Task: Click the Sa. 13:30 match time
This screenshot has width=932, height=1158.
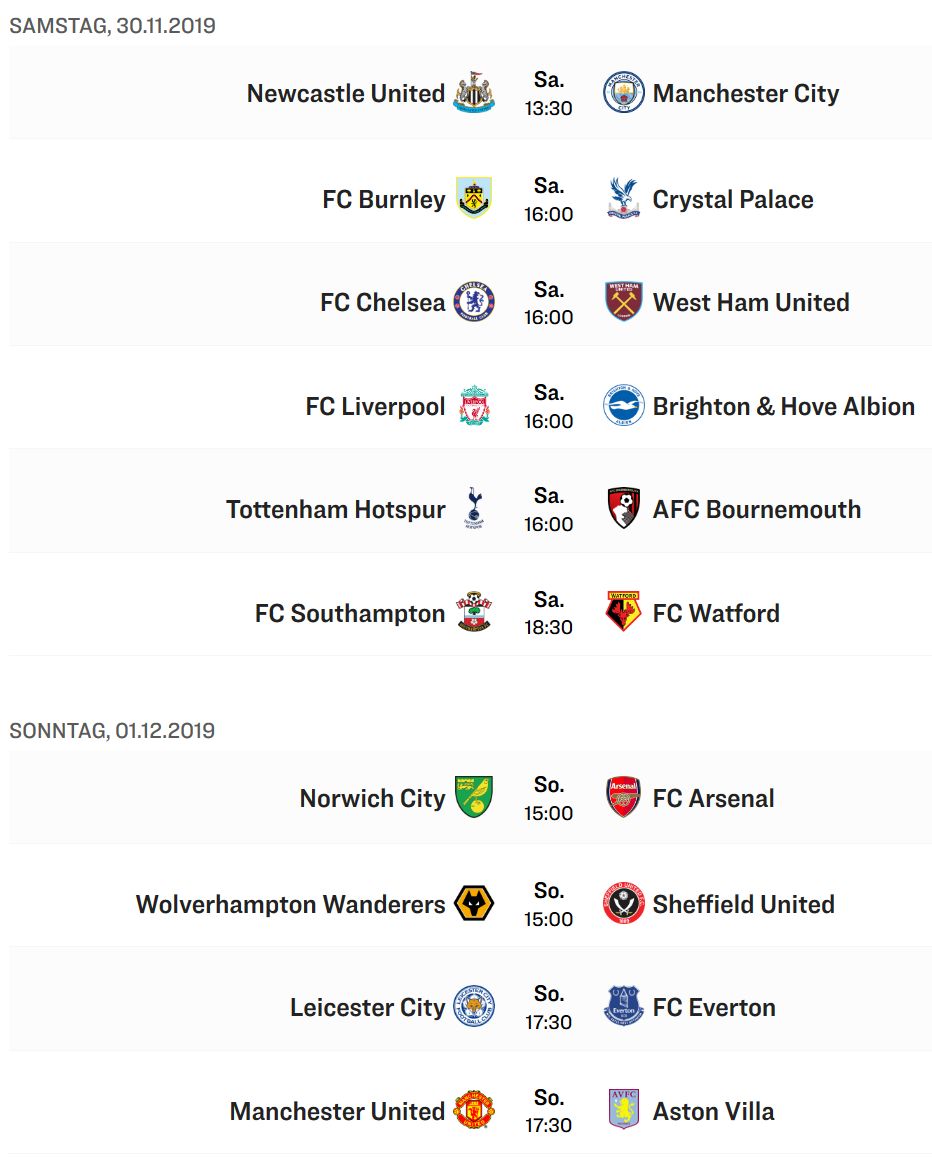Action: [548, 94]
